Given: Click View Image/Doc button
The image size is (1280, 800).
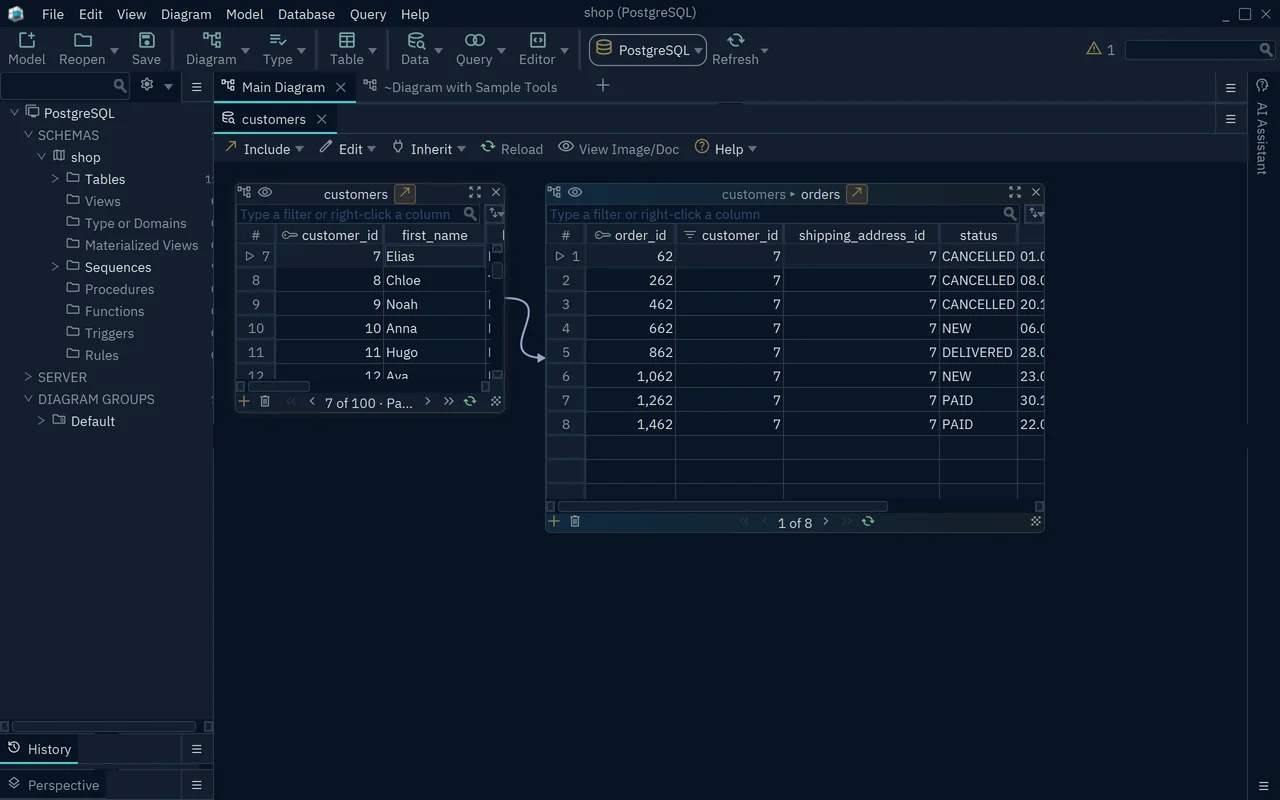Looking at the screenshot, I should (x=619, y=148).
